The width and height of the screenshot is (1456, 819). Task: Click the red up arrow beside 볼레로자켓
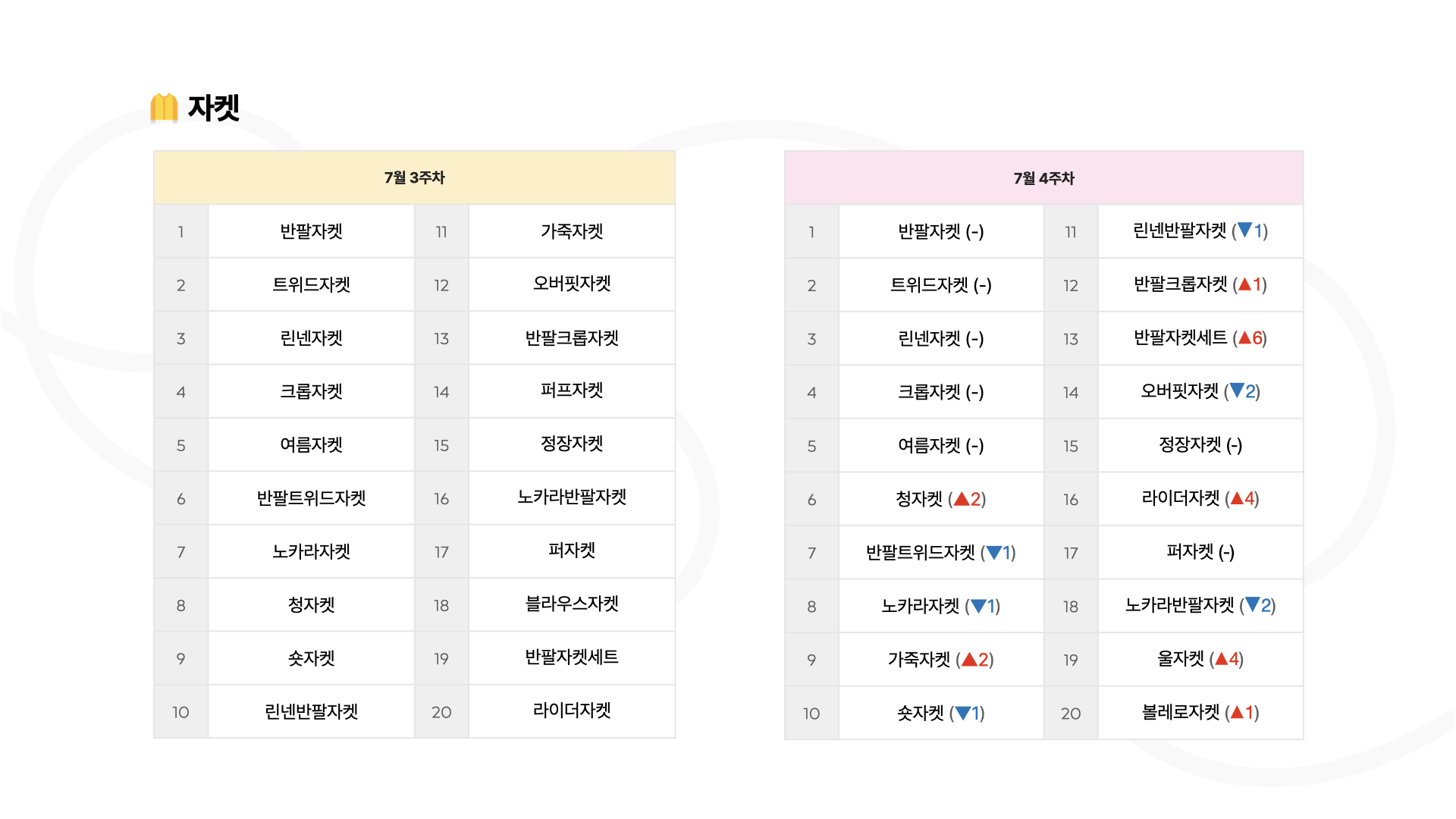click(x=1237, y=713)
